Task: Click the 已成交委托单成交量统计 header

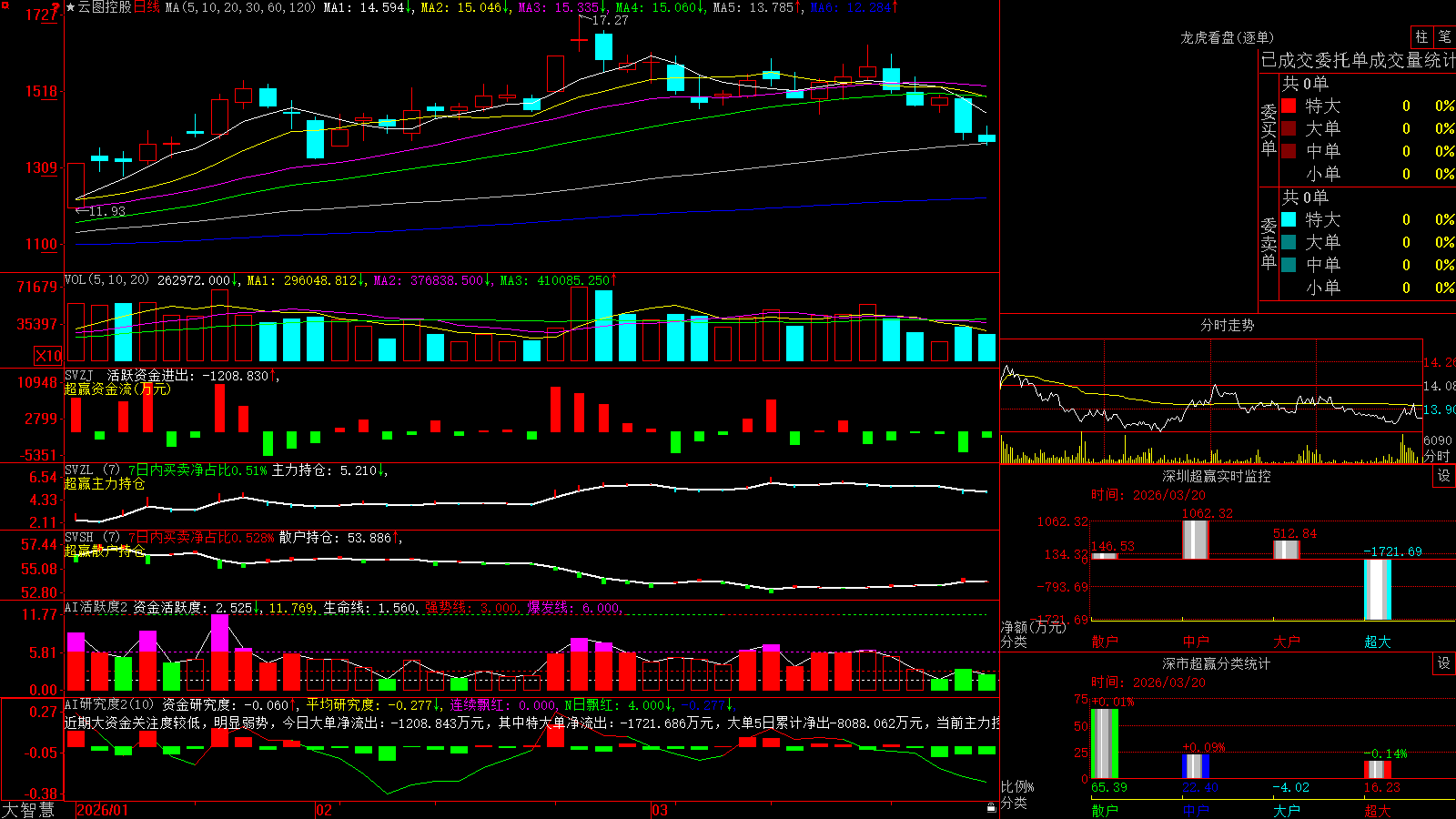Action: tap(1358, 60)
